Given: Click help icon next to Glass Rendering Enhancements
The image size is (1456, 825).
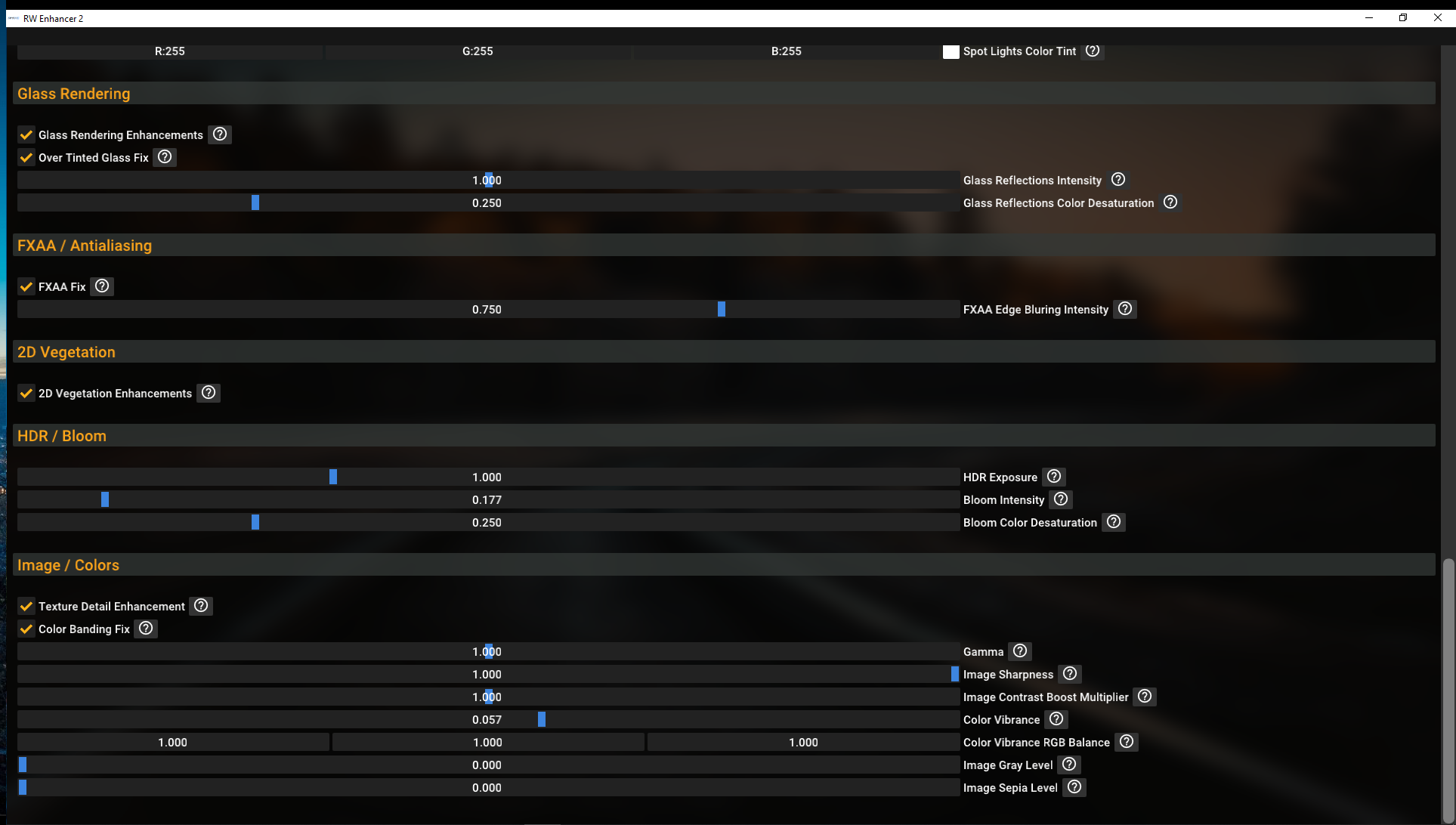Looking at the screenshot, I should coord(220,134).
